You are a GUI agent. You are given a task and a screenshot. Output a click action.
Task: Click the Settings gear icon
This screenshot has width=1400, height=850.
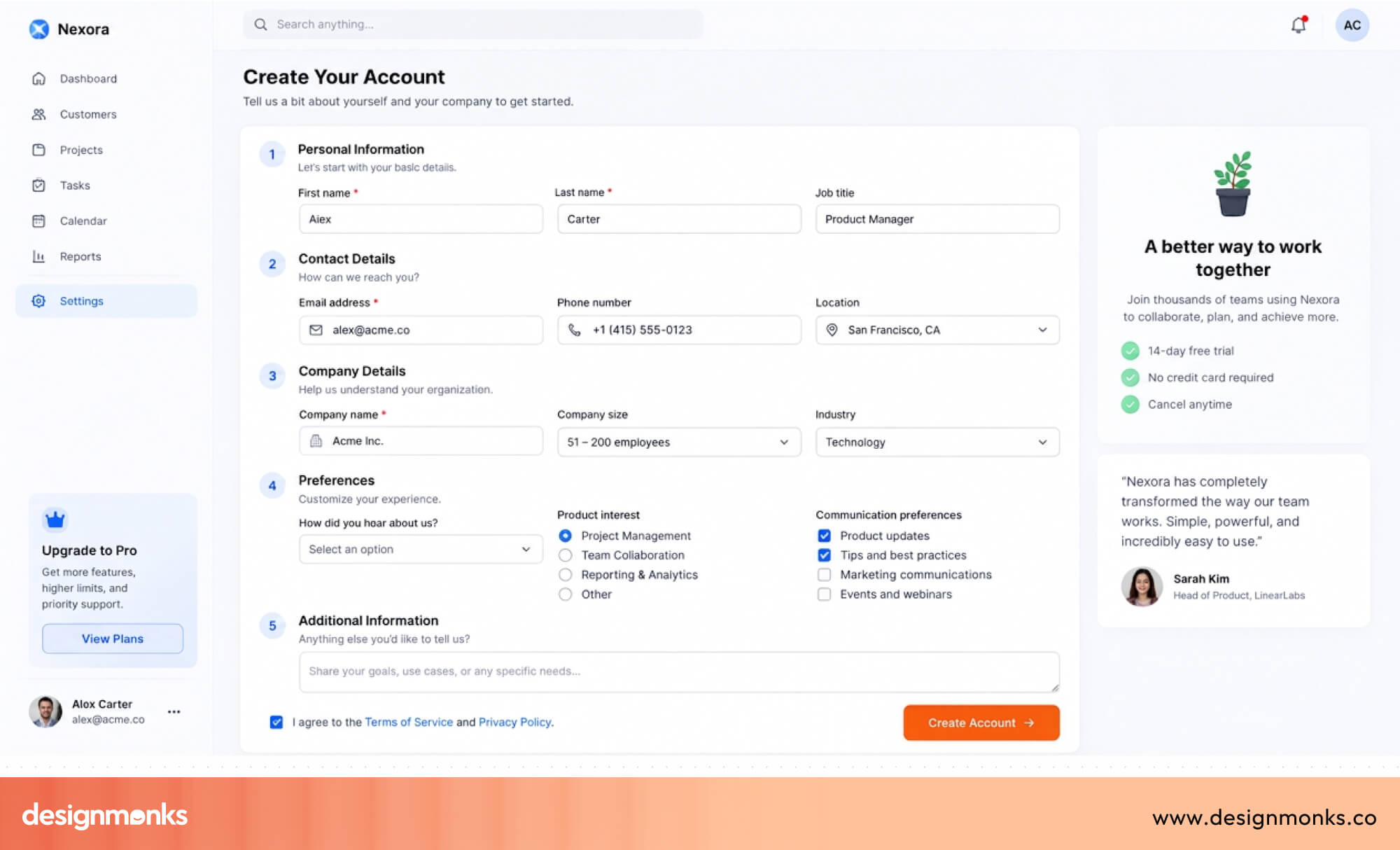tap(39, 301)
